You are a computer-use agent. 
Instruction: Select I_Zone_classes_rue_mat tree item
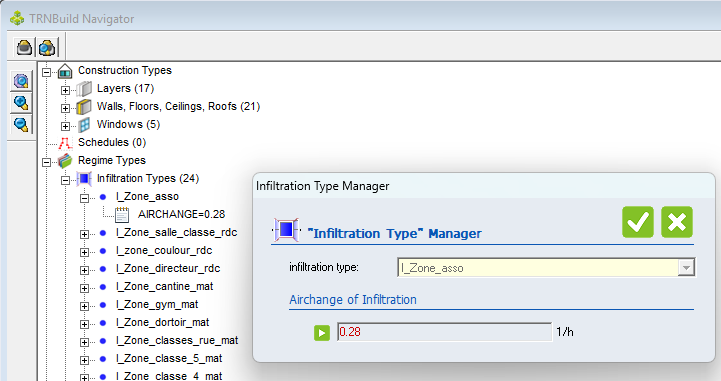[177, 340]
